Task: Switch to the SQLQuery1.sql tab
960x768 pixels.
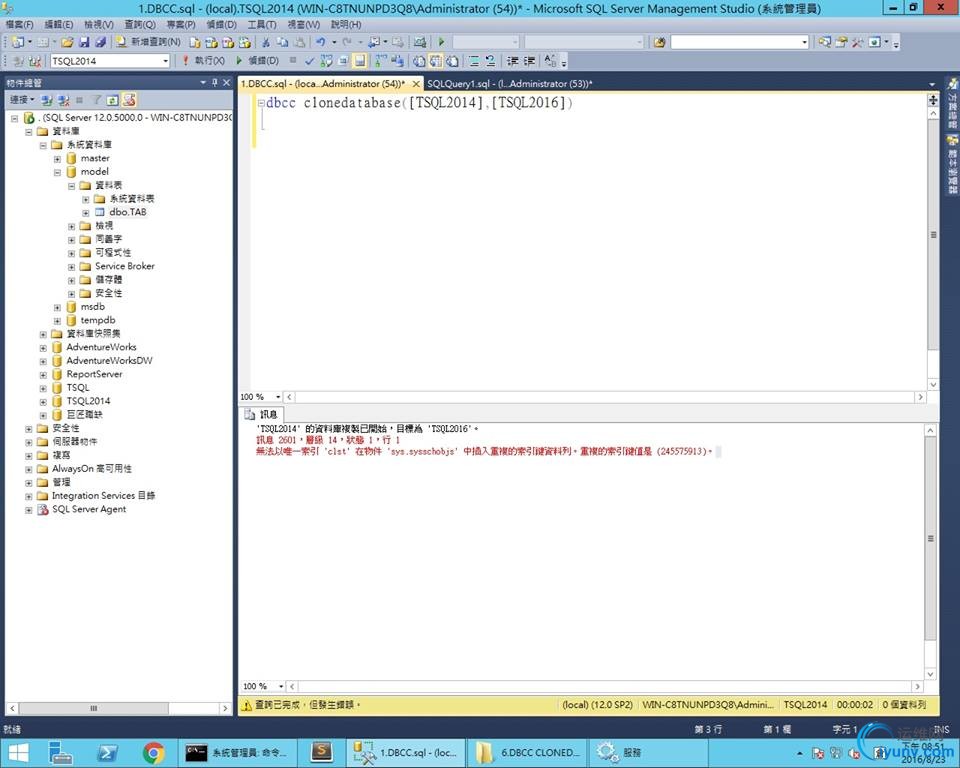Action: coord(507,84)
